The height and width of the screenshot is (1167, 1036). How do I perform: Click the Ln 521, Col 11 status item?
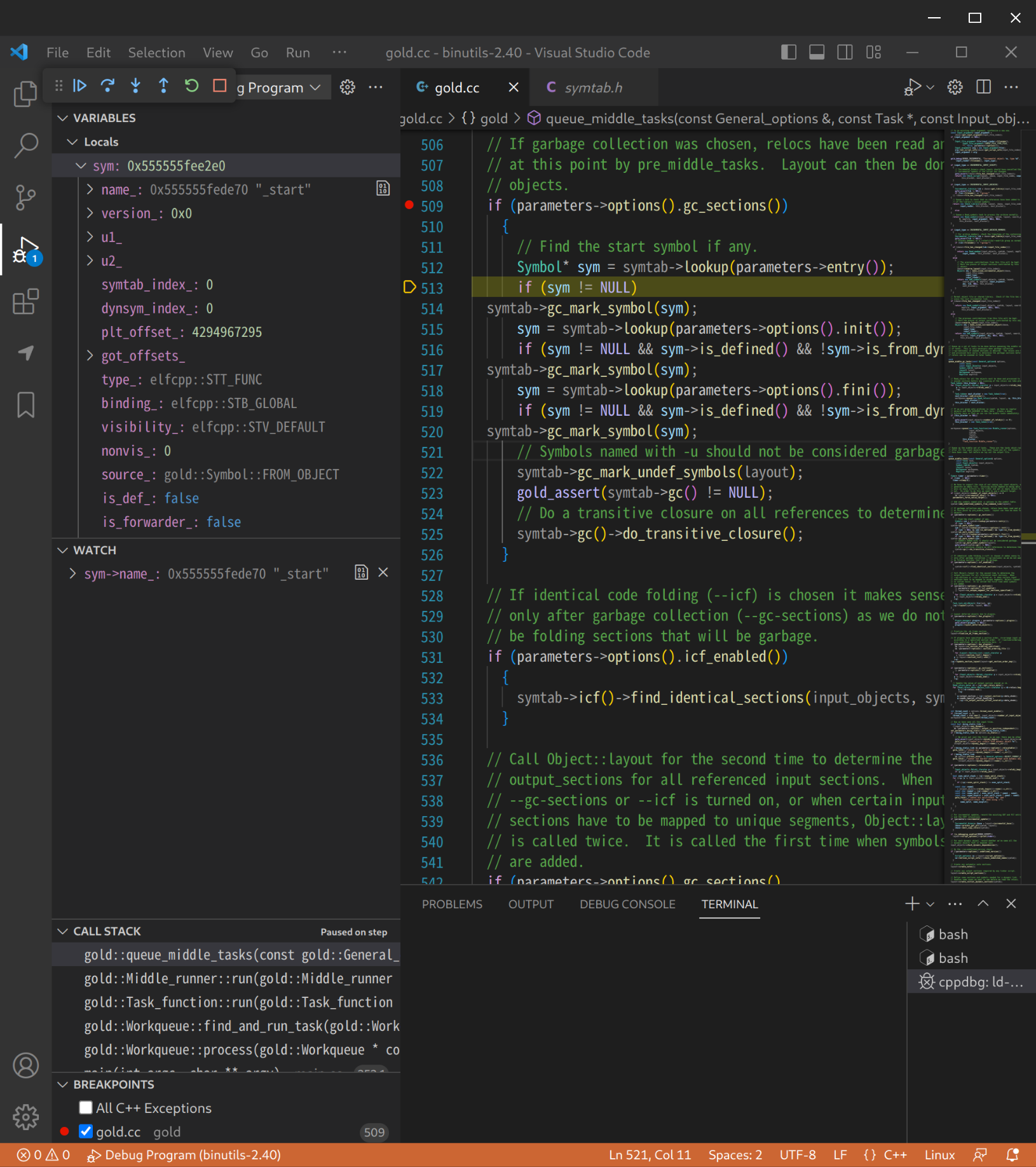[650, 1155]
